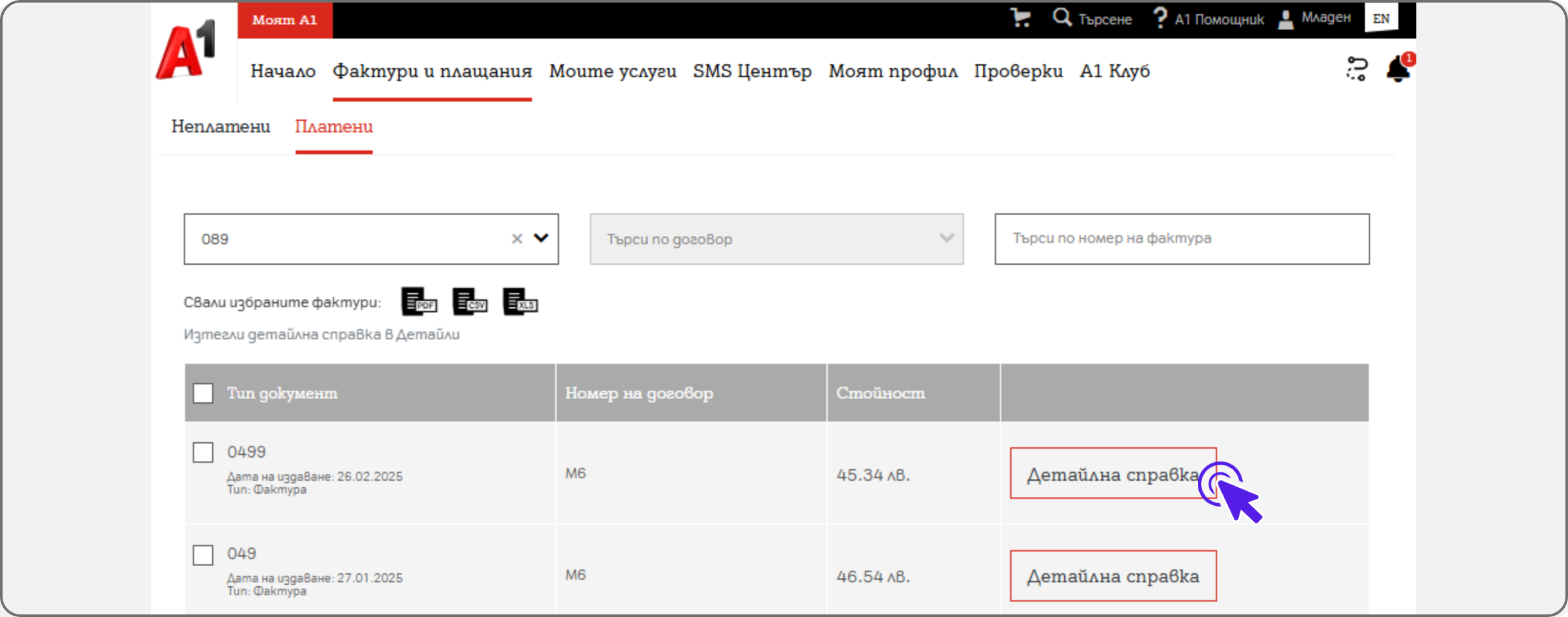
Task: Expand the 089 number dropdown arrow
Action: [x=542, y=238]
